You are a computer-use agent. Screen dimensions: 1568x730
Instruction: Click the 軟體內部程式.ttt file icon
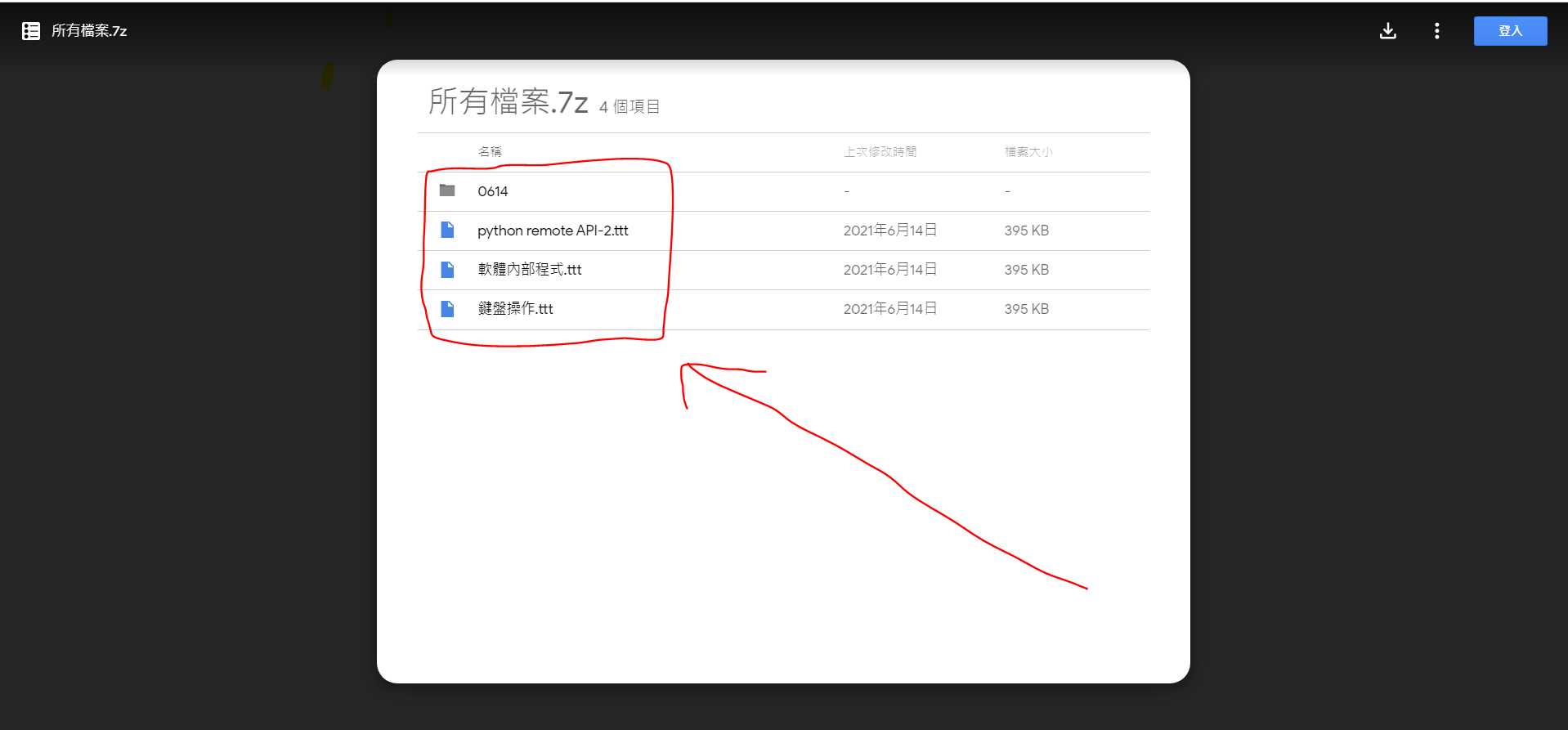coord(447,269)
